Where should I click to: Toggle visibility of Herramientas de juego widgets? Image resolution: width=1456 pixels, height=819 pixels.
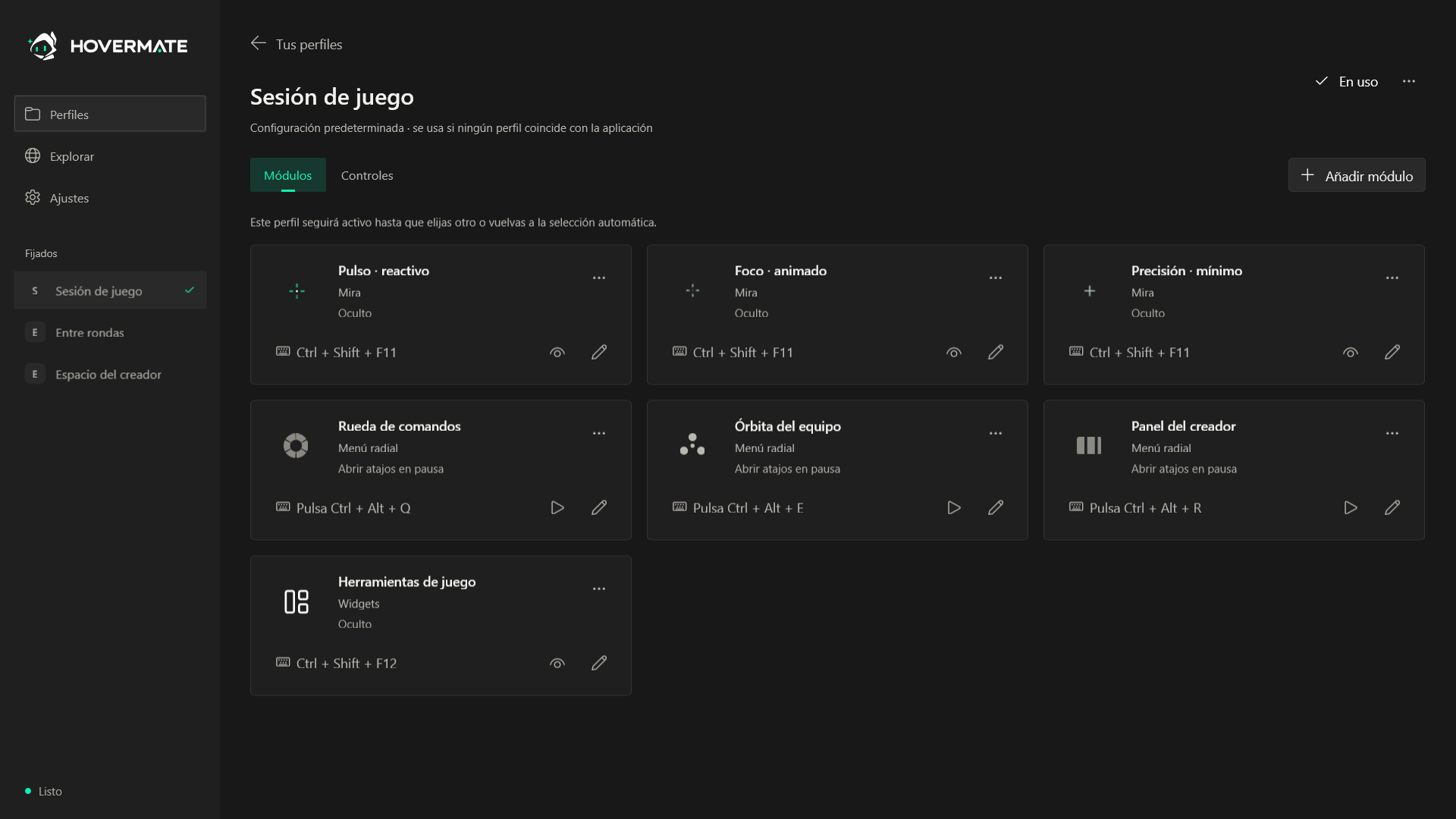tap(557, 664)
